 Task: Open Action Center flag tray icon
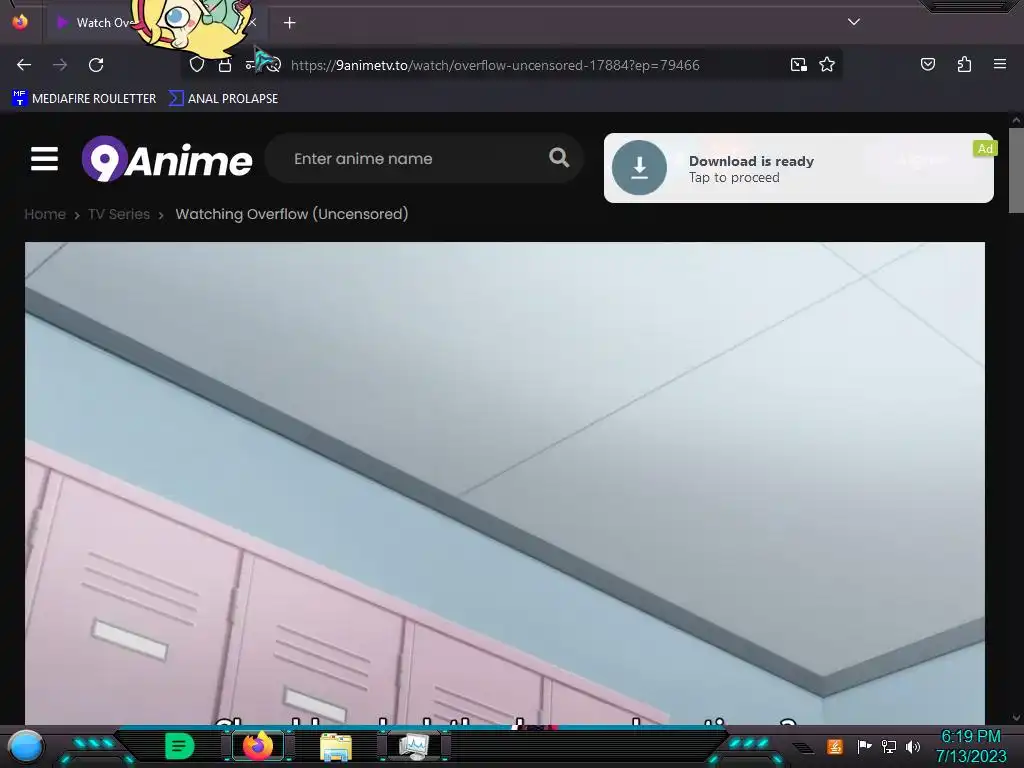864,746
